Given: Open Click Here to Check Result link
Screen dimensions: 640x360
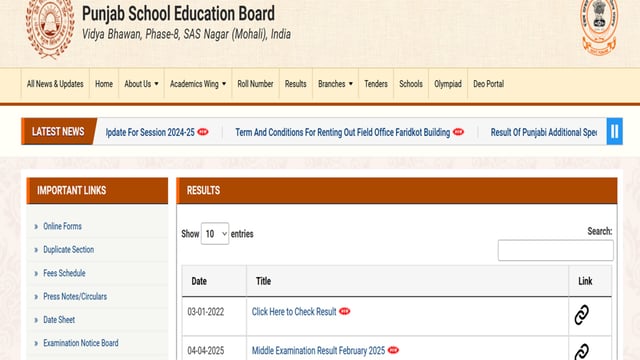Looking at the screenshot, I should (294, 311).
